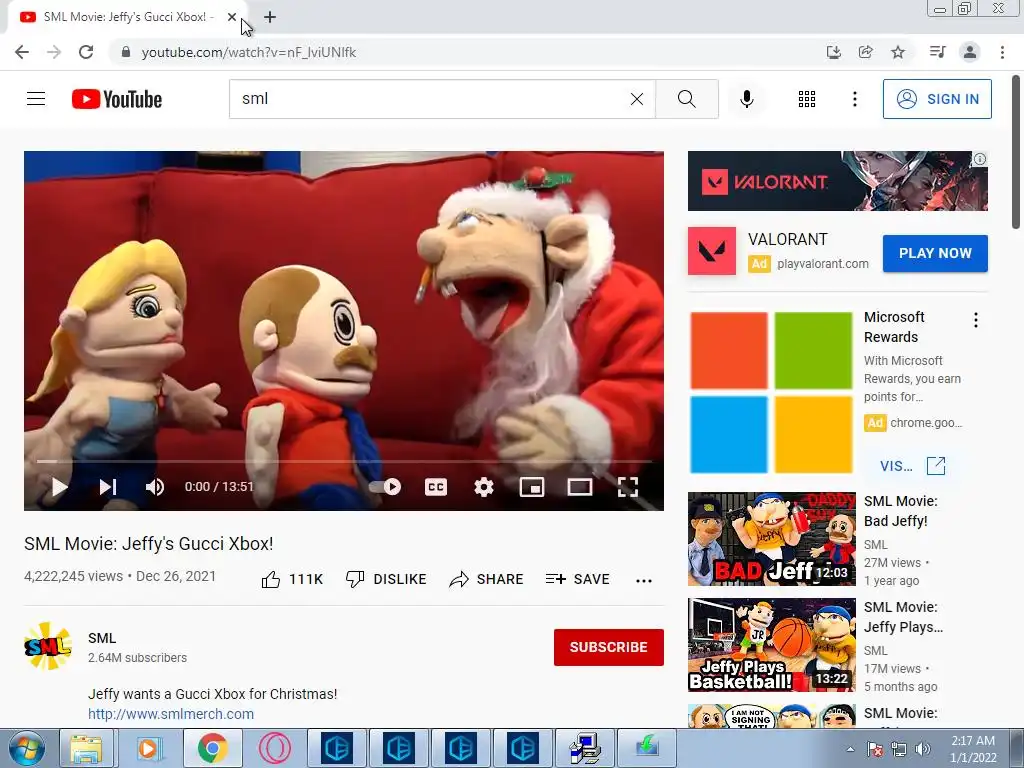The height and width of the screenshot is (768, 1024).
Task: Play the video
Action: click(x=59, y=487)
